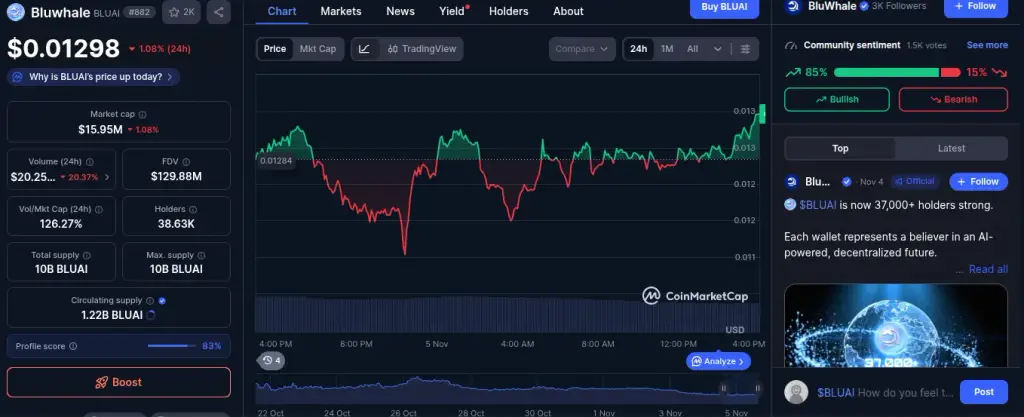Click Bluwhale coin logo in header
This screenshot has height=417, width=1024.
click(16, 12)
